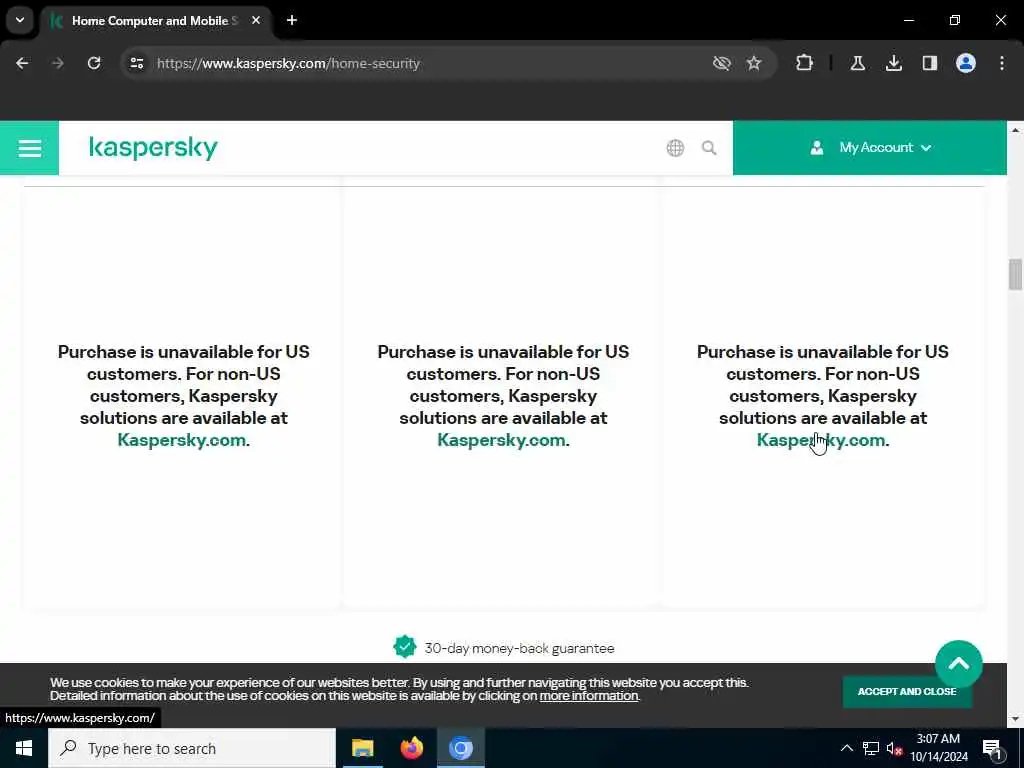1024x768 pixels.
Task: Click '30-day money-back guarantee' text
Action: tap(519, 648)
